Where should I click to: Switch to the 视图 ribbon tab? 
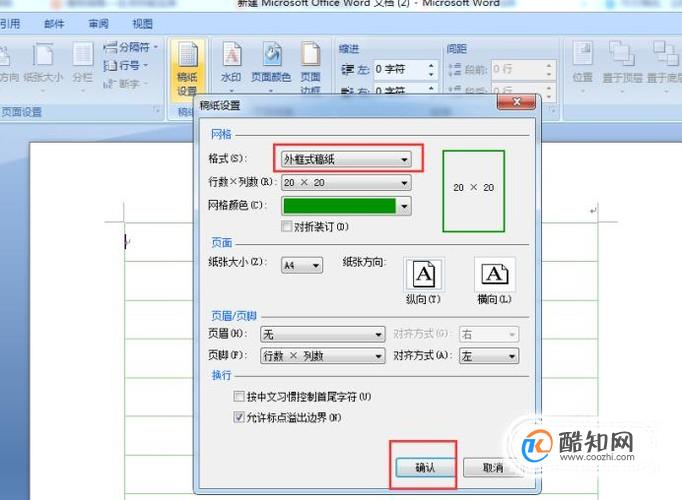142,24
